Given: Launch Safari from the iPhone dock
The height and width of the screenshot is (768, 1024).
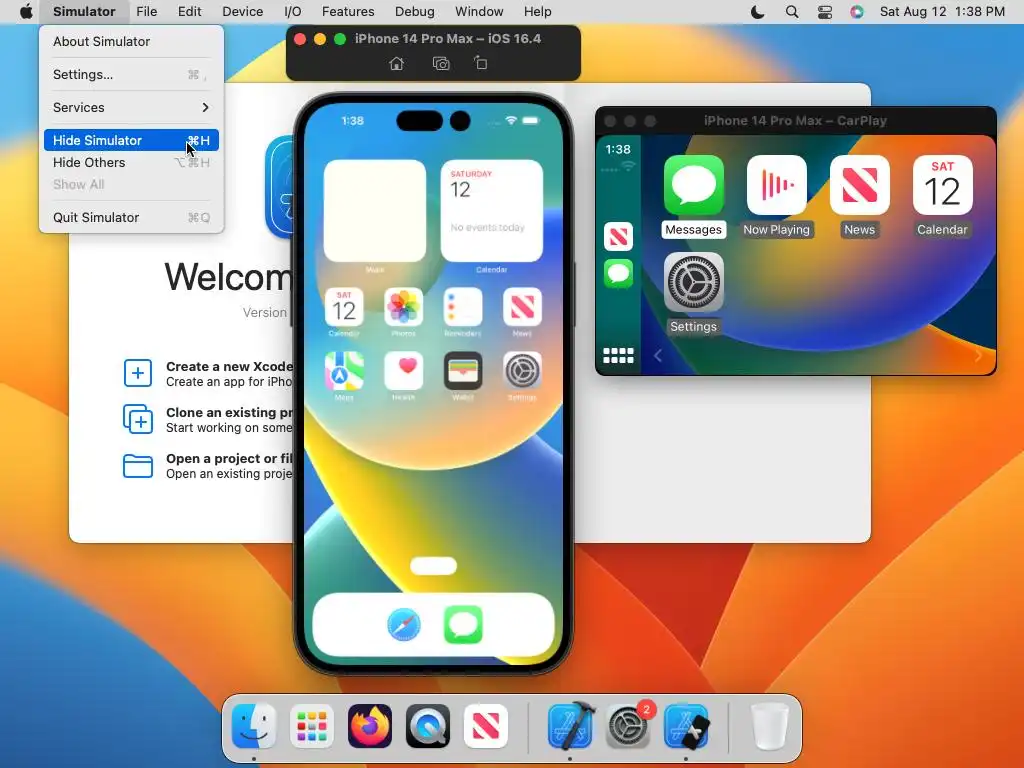Looking at the screenshot, I should click(404, 625).
